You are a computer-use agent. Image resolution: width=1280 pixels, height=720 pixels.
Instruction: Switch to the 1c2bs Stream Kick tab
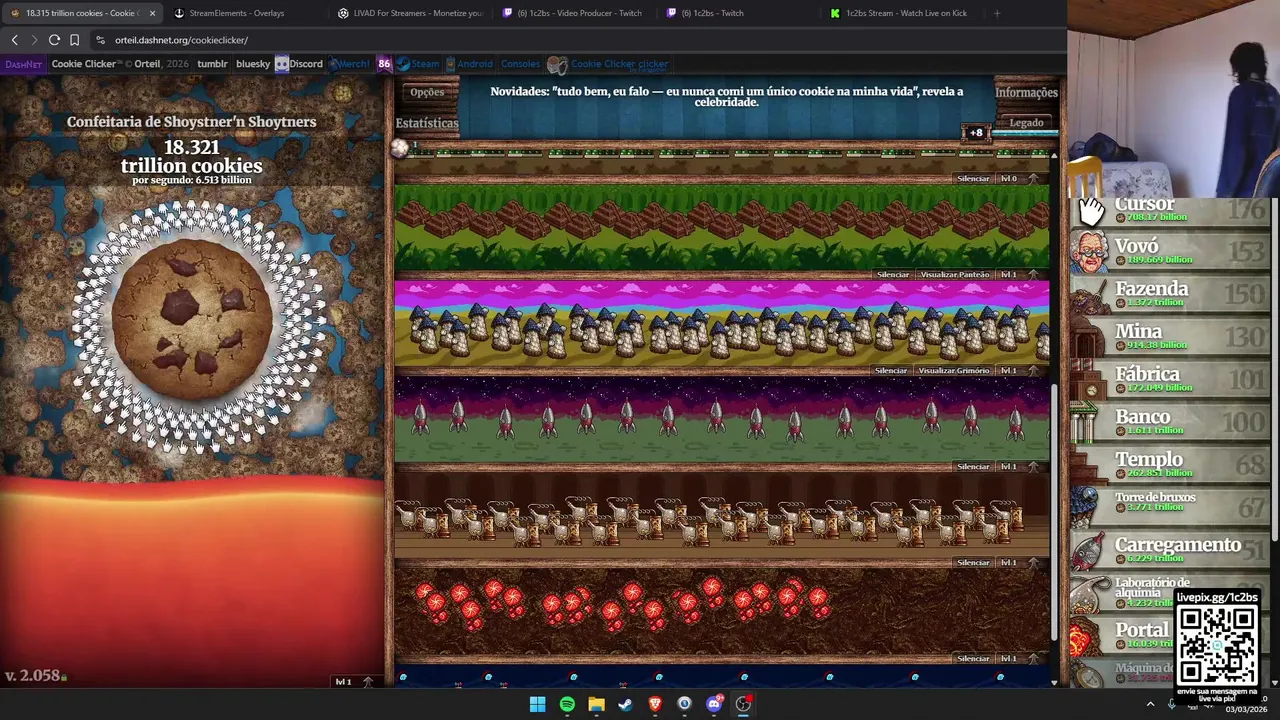900,13
